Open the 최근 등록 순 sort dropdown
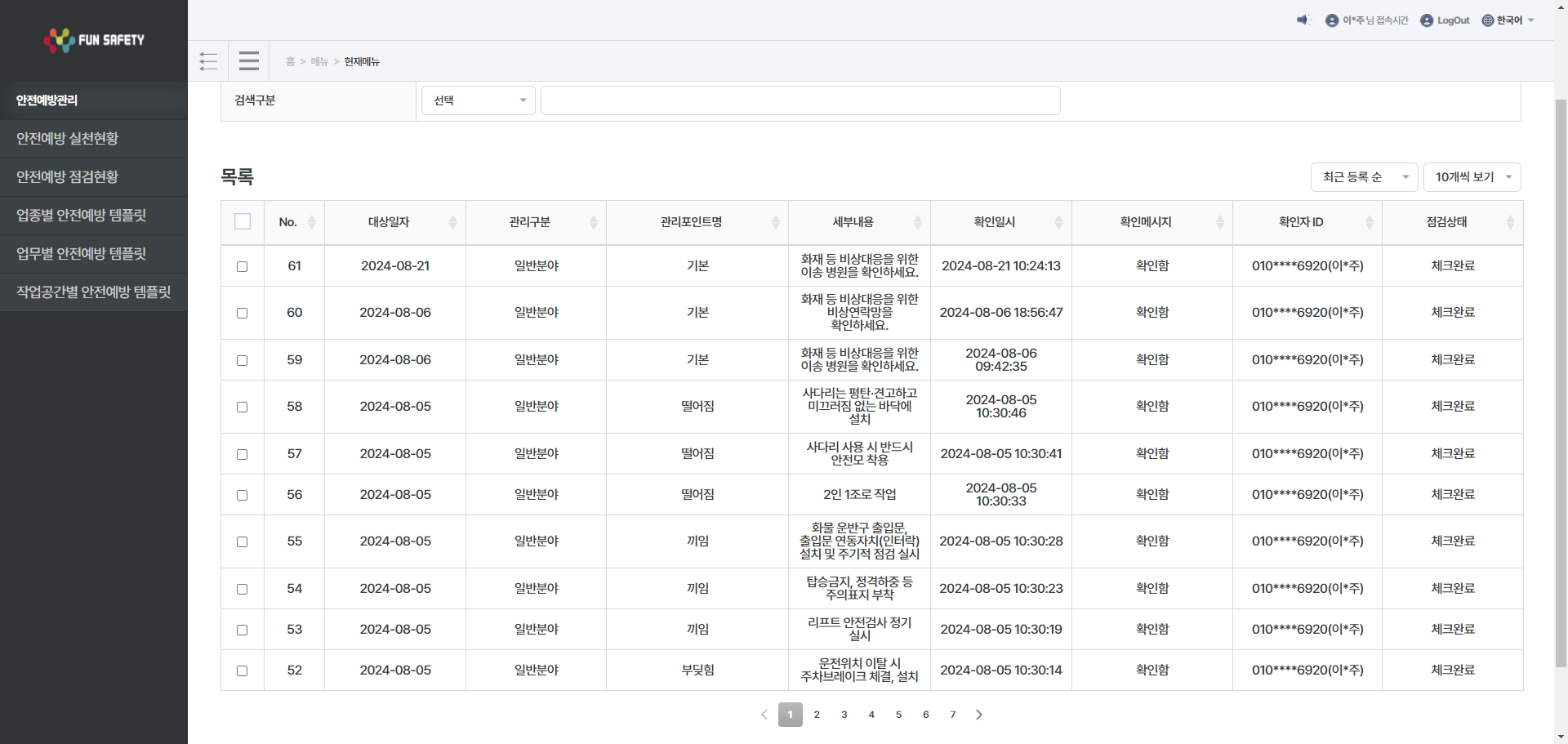Image resolution: width=1568 pixels, height=744 pixels. (1365, 177)
